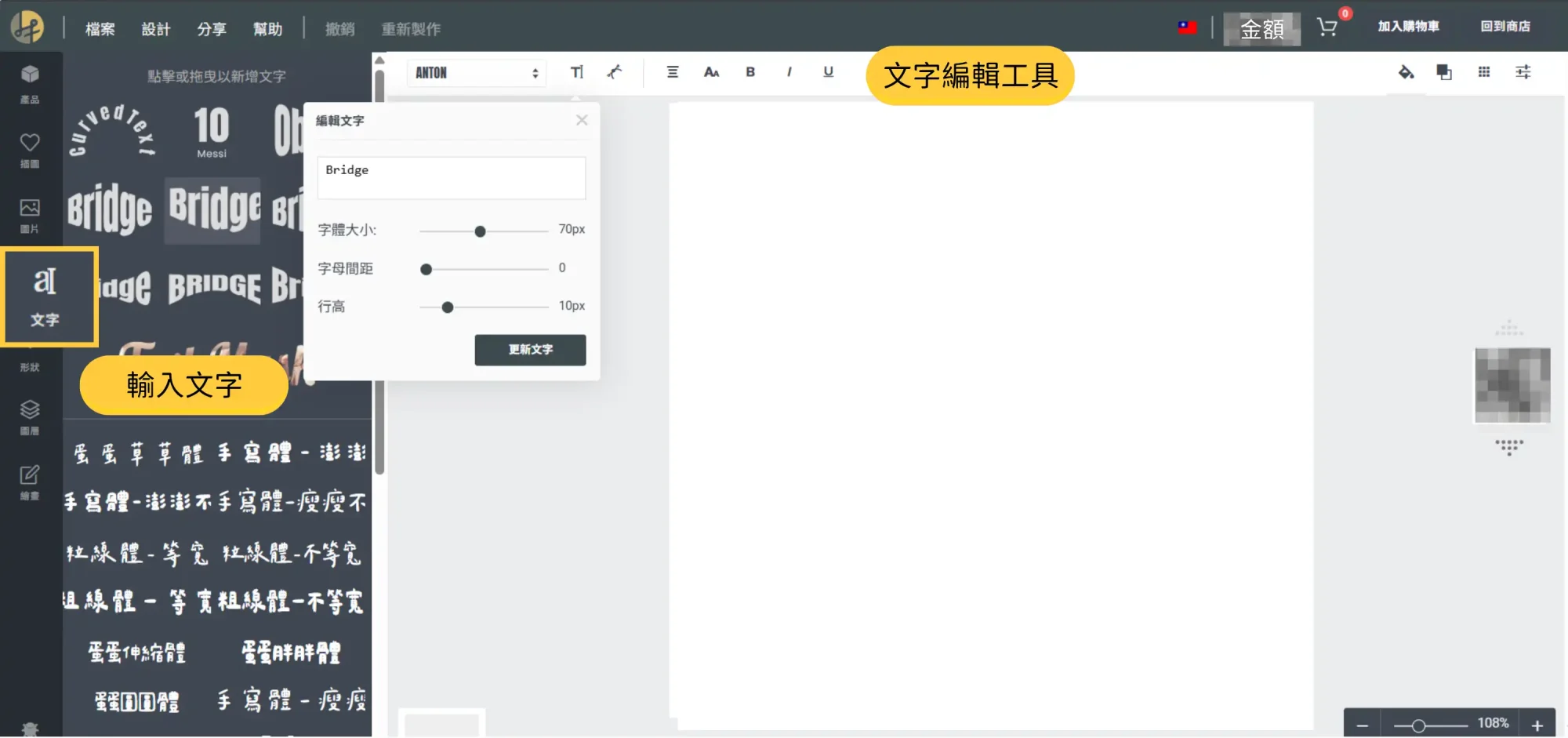Toggle italic text formatting
1568x738 pixels.
tap(789, 72)
